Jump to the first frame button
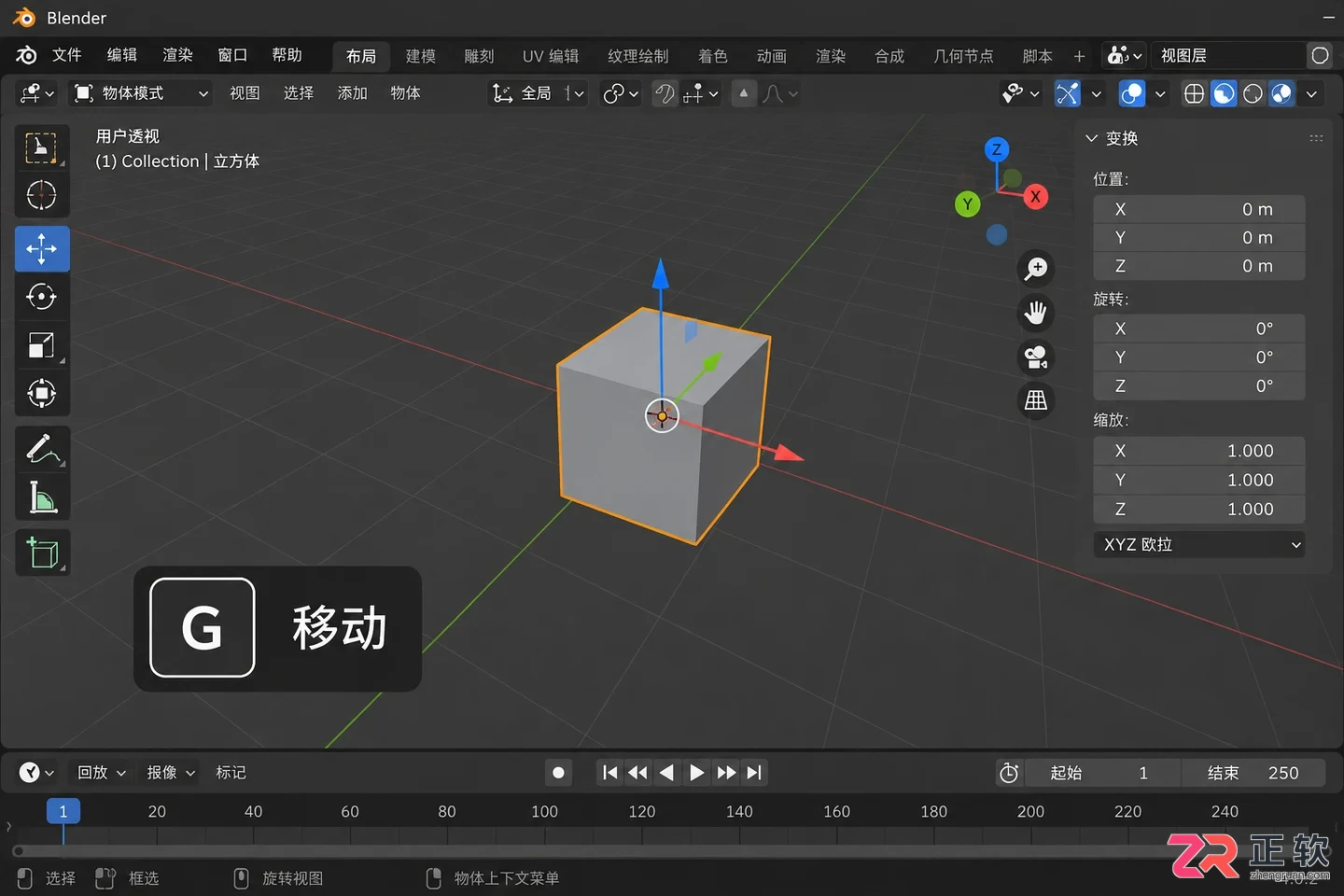 pyautogui.click(x=610, y=773)
